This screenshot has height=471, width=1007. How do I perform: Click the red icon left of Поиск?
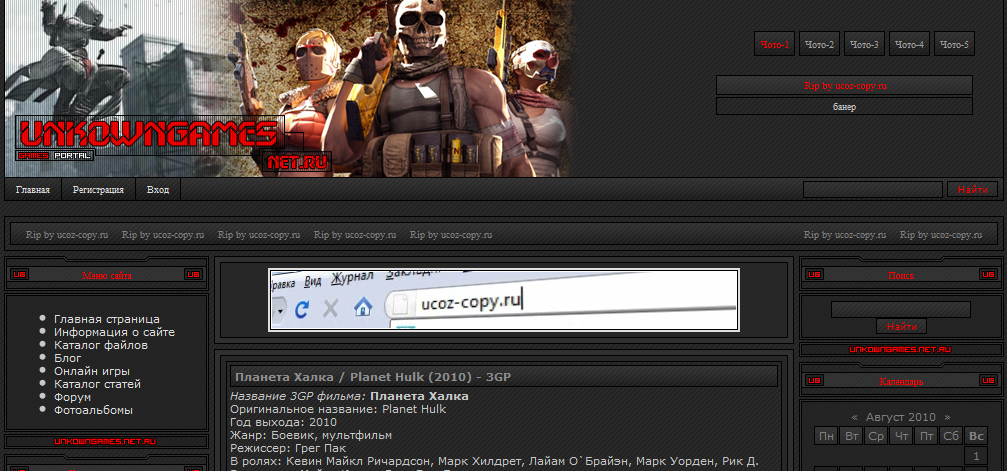[x=814, y=274]
